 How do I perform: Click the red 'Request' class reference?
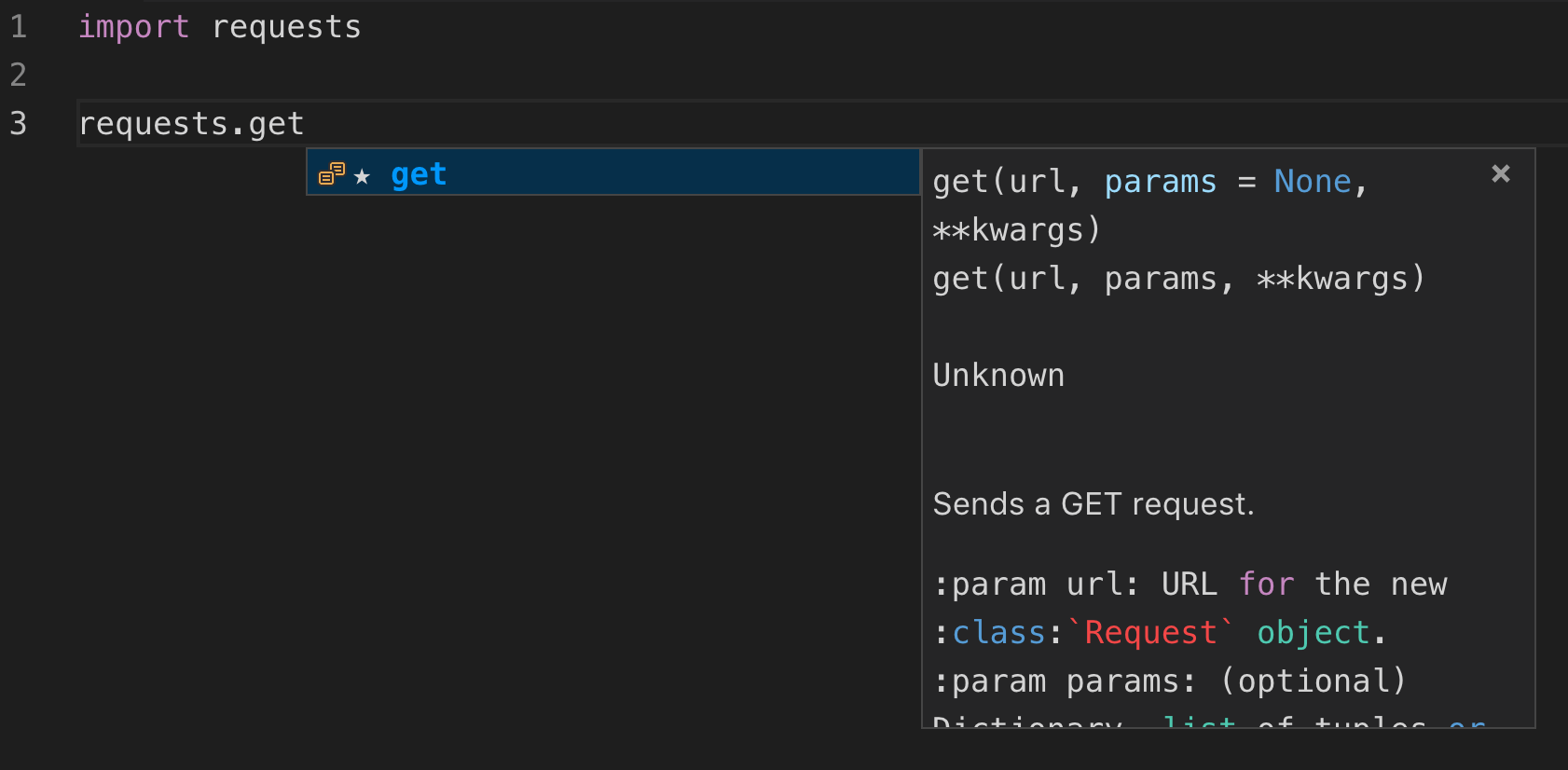[x=1150, y=633]
